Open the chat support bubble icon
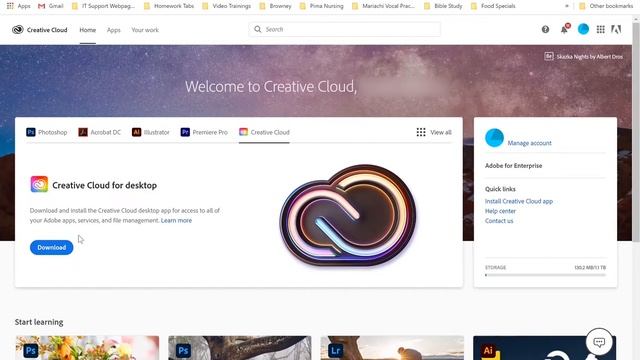This screenshot has height=360, width=640. click(x=599, y=342)
